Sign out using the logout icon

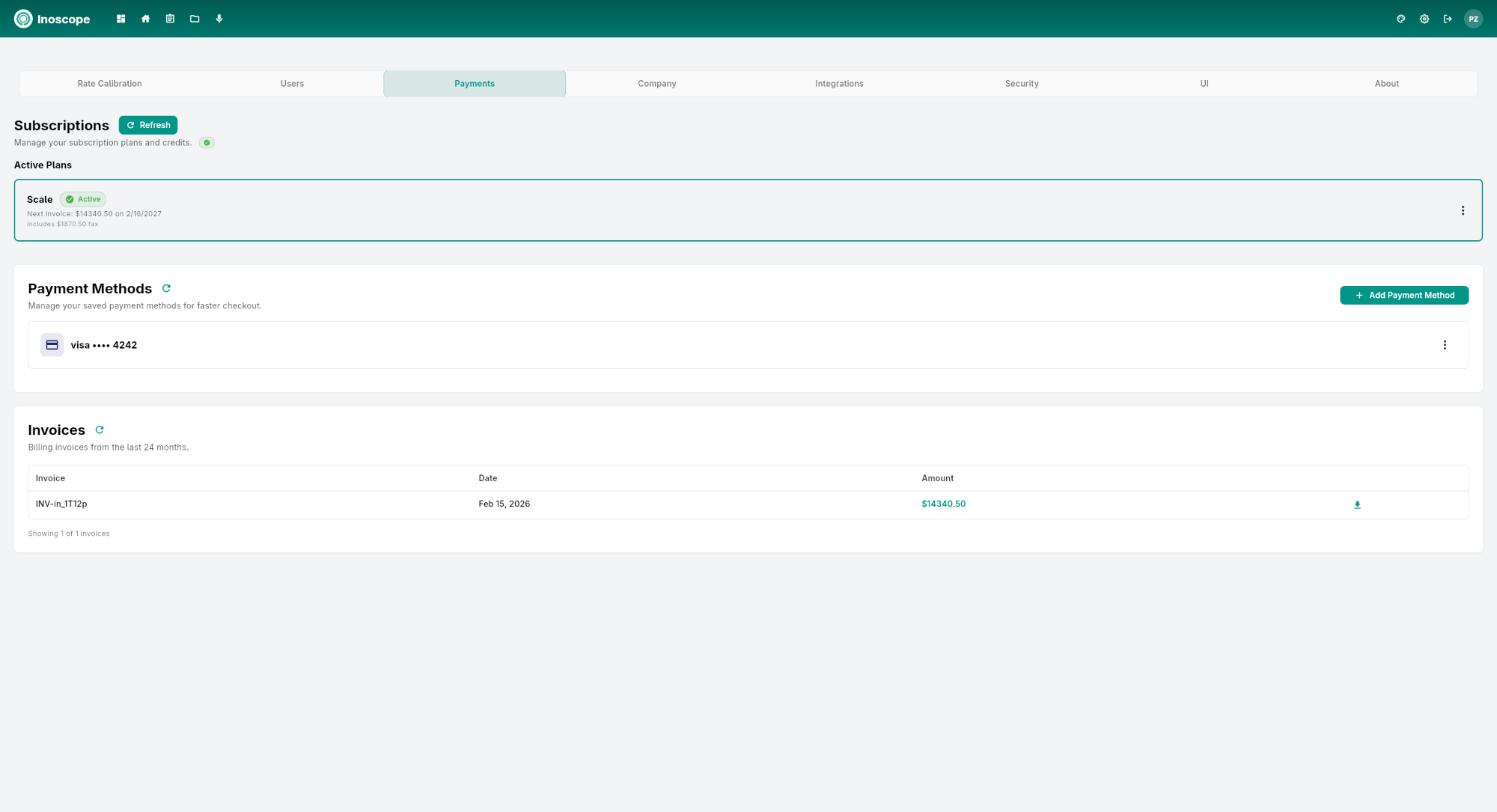[x=1448, y=19]
